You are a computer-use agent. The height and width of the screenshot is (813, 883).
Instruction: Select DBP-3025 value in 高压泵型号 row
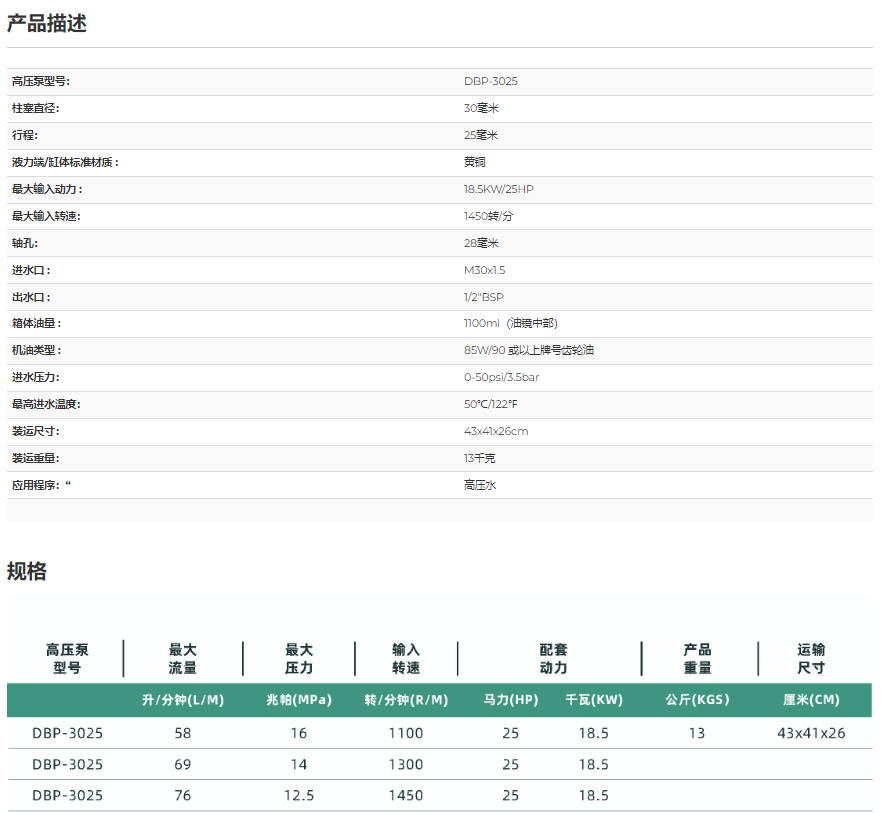point(490,82)
